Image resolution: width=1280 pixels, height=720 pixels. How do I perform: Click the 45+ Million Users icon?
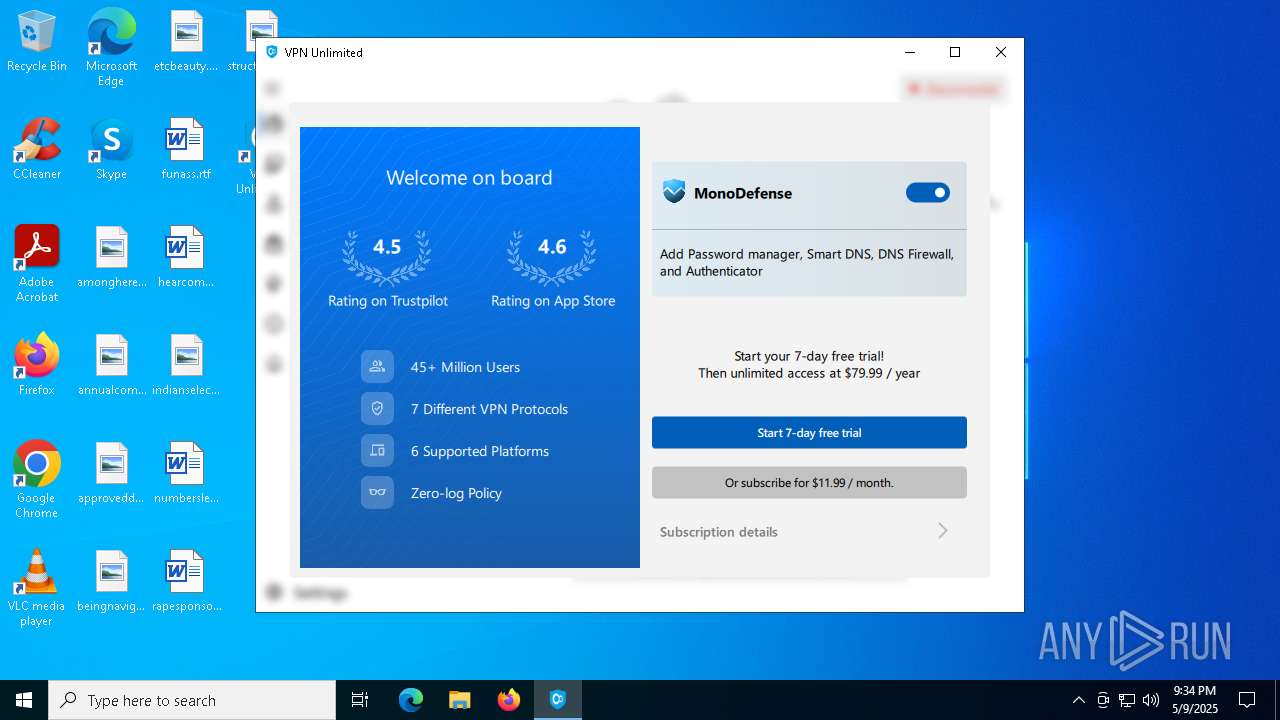tap(377, 367)
